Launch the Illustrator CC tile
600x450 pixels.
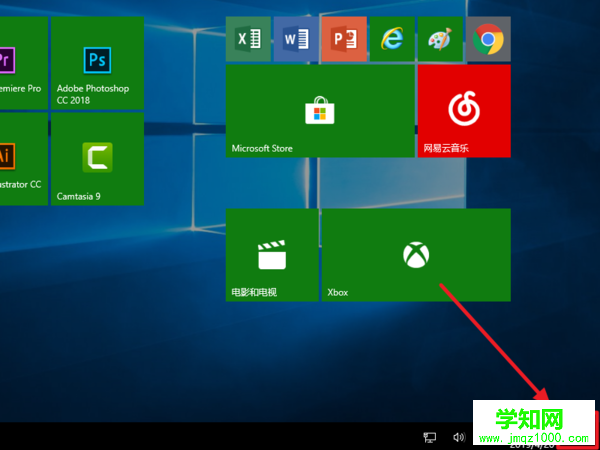24,159
